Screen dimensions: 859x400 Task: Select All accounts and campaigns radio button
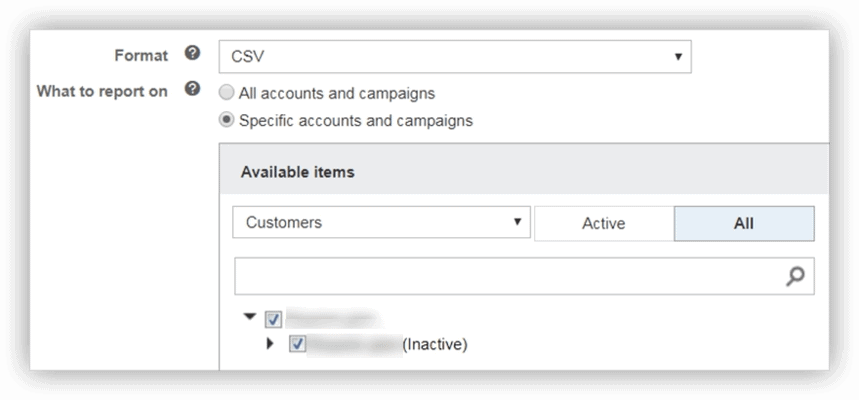[x=227, y=93]
